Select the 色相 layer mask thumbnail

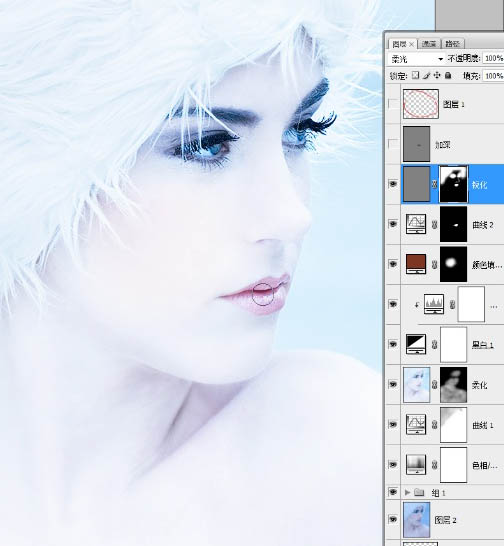(453, 465)
